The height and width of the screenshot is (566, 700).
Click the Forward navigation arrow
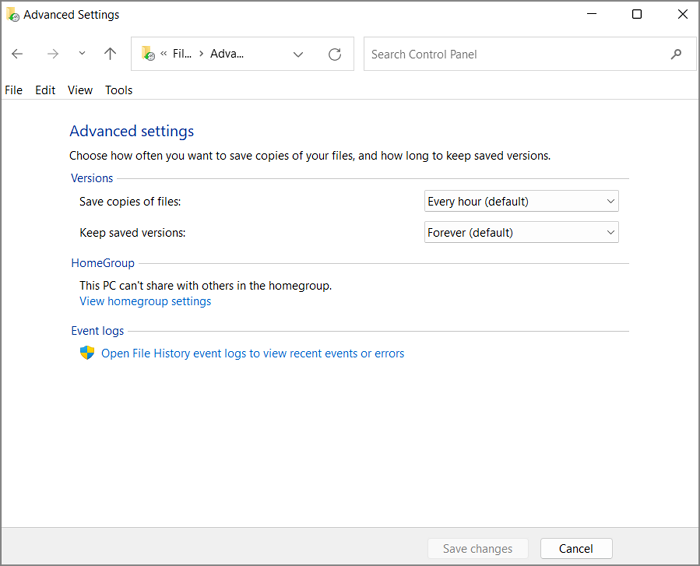coord(52,54)
